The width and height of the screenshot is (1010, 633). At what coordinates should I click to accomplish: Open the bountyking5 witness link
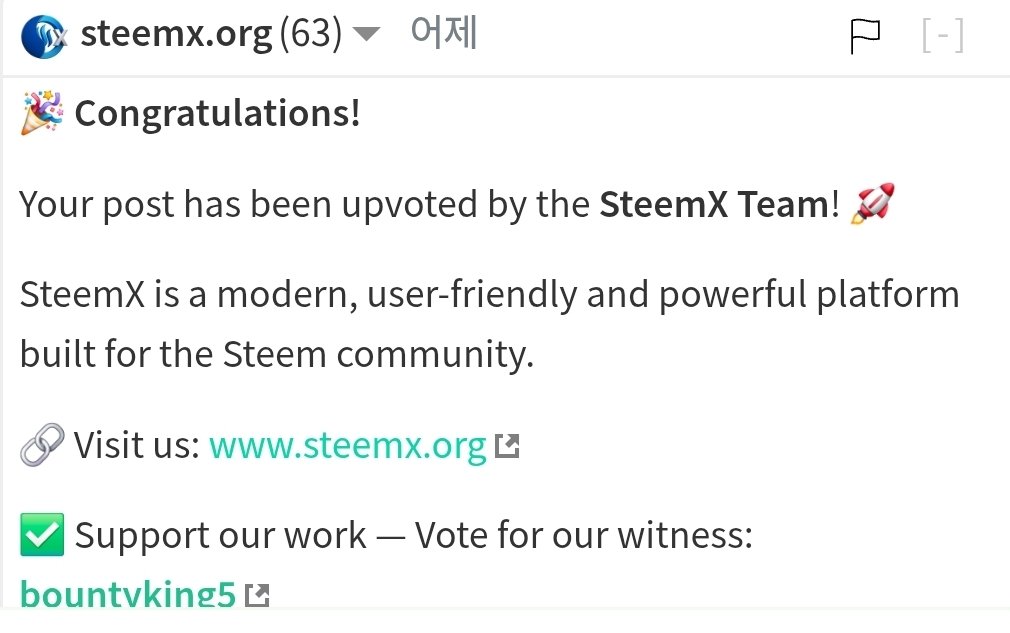[128, 595]
